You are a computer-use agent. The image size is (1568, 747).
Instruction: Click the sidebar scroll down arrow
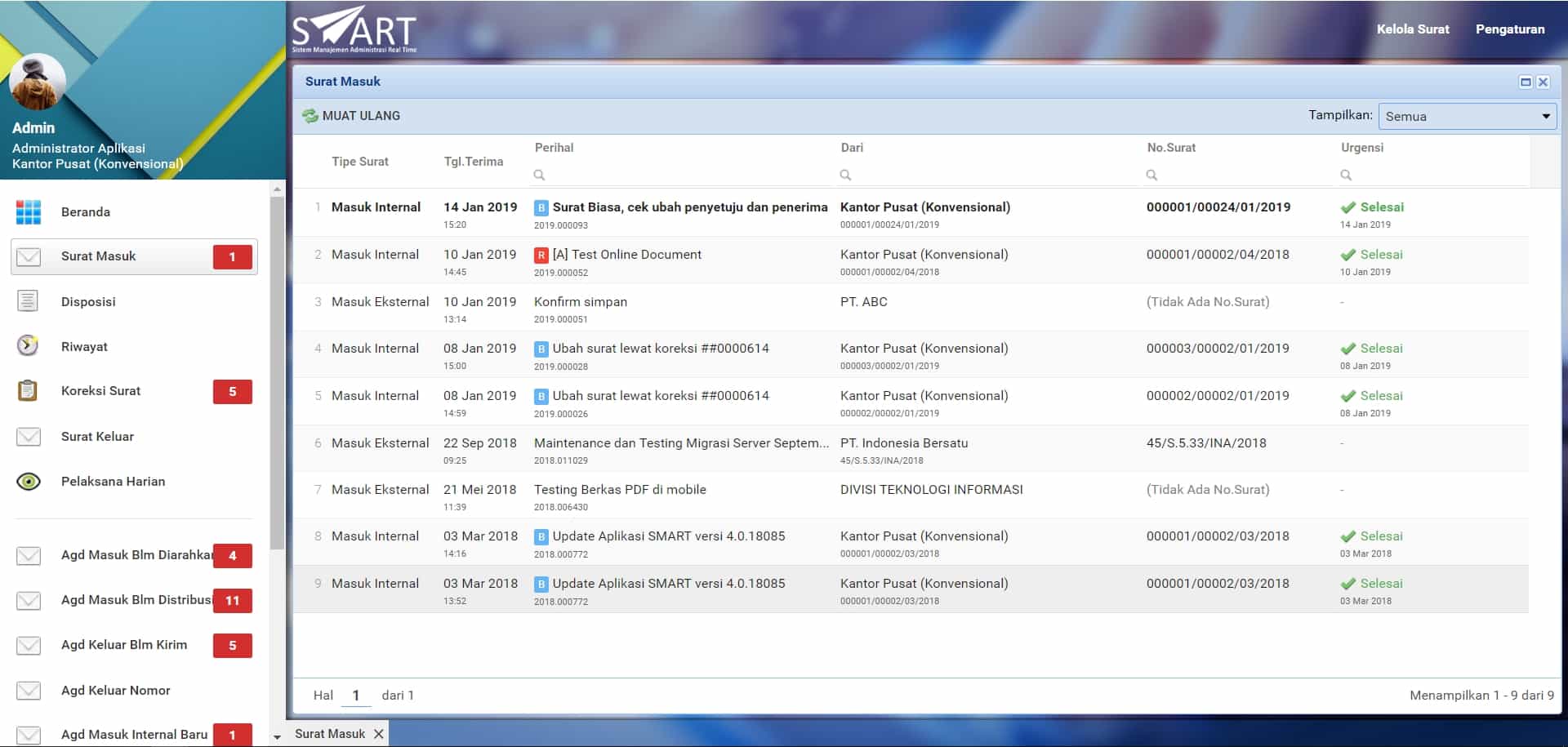click(x=277, y=737)
